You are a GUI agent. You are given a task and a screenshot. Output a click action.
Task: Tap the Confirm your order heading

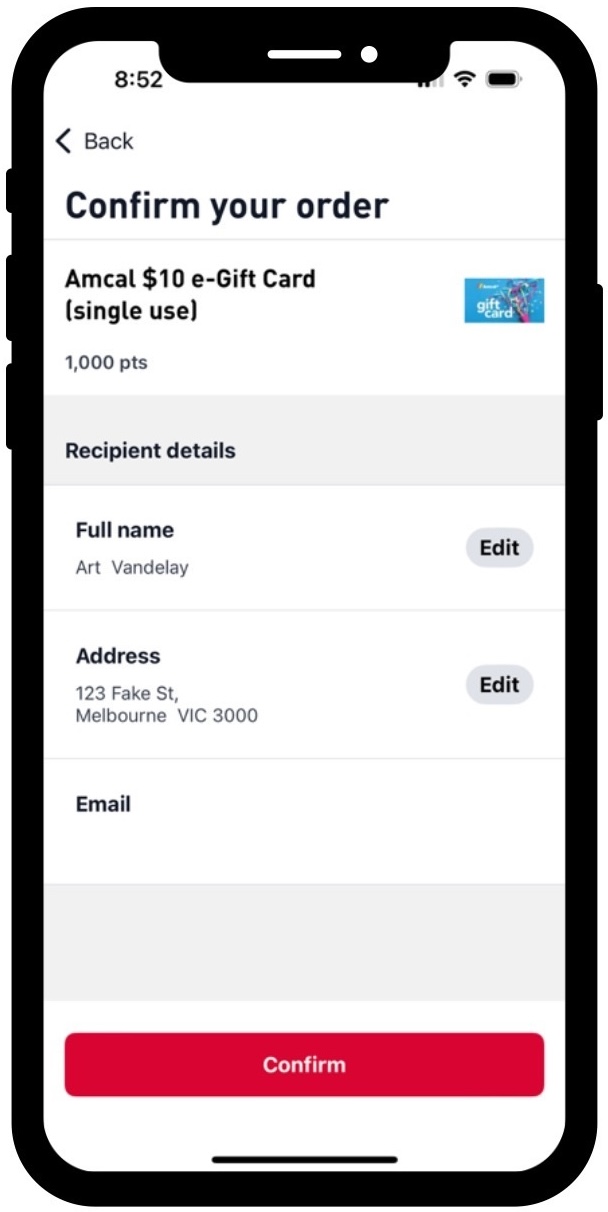(227, 206)
